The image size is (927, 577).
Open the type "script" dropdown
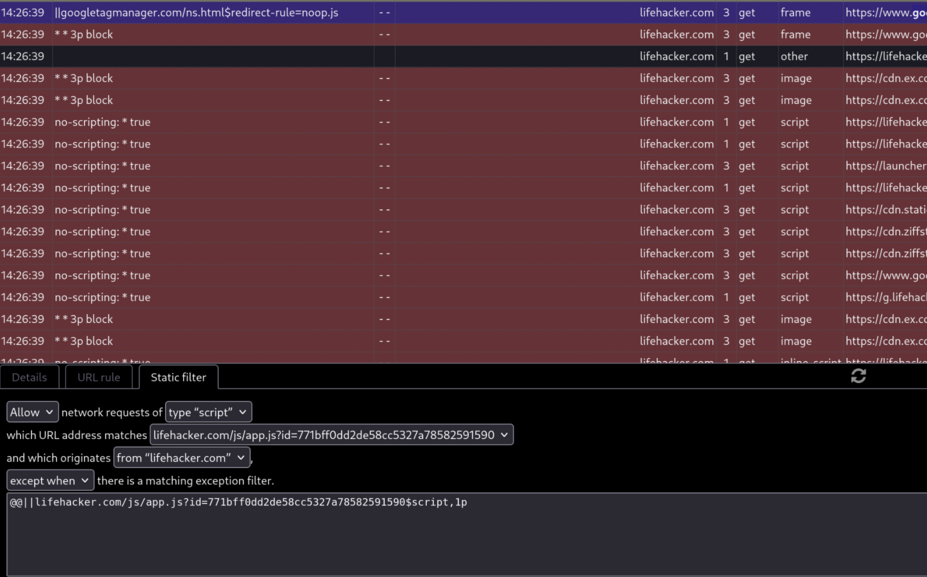[x=206, y=411]
